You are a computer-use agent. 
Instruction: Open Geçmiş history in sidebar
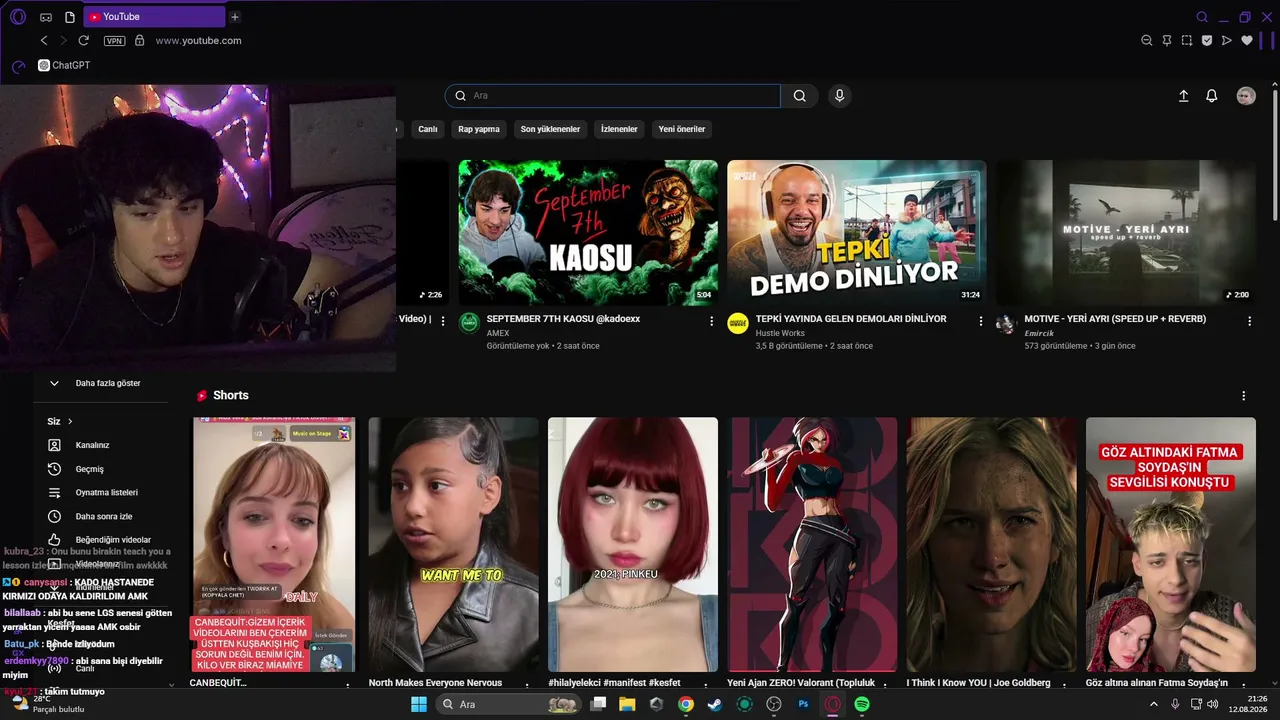tap(90, 469)
